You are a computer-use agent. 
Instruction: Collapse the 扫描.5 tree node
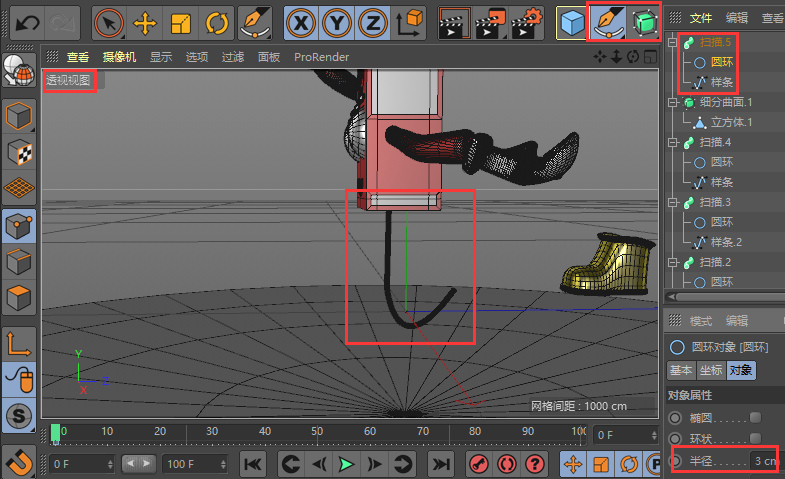[673, 43]
